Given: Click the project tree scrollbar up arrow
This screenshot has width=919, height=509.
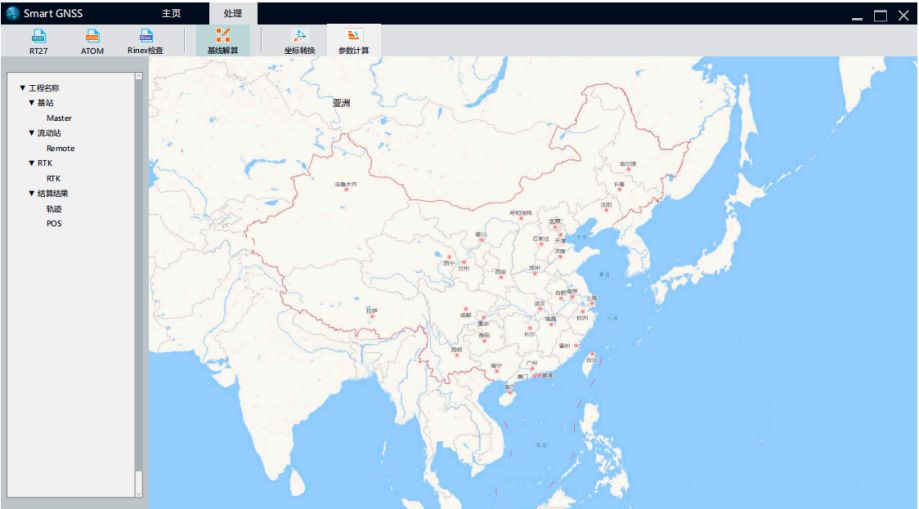Looking at the screenshot, I should (x=139, y=77).
